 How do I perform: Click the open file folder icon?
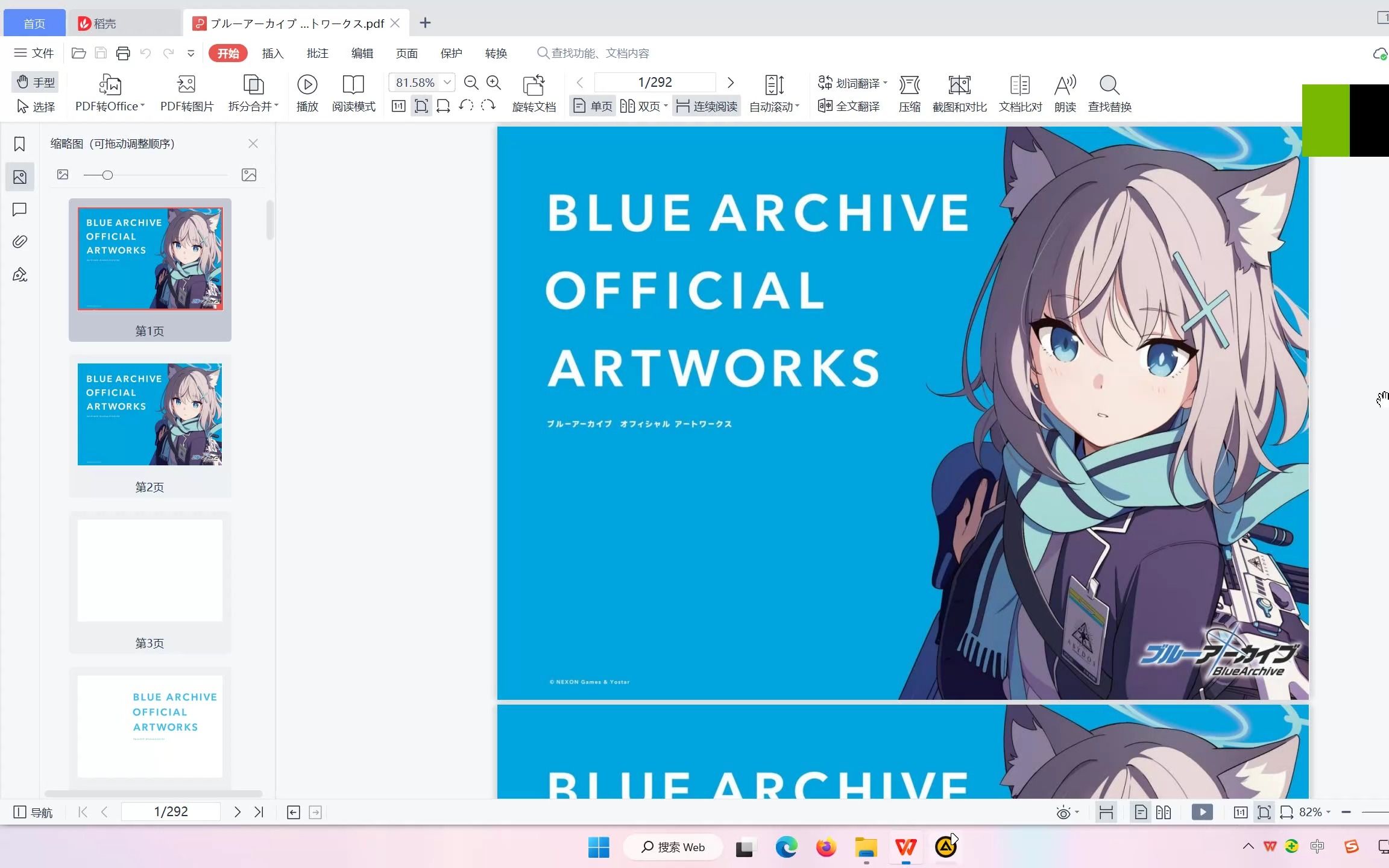point(78,53)
